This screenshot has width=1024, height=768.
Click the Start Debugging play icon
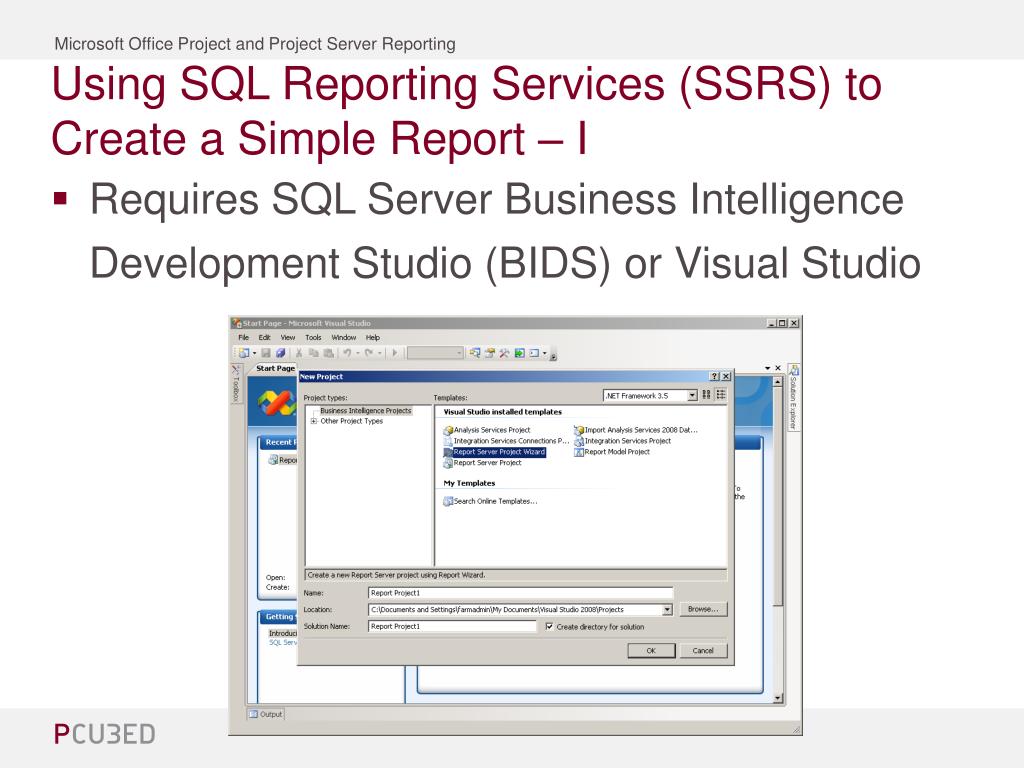[394, 353]
